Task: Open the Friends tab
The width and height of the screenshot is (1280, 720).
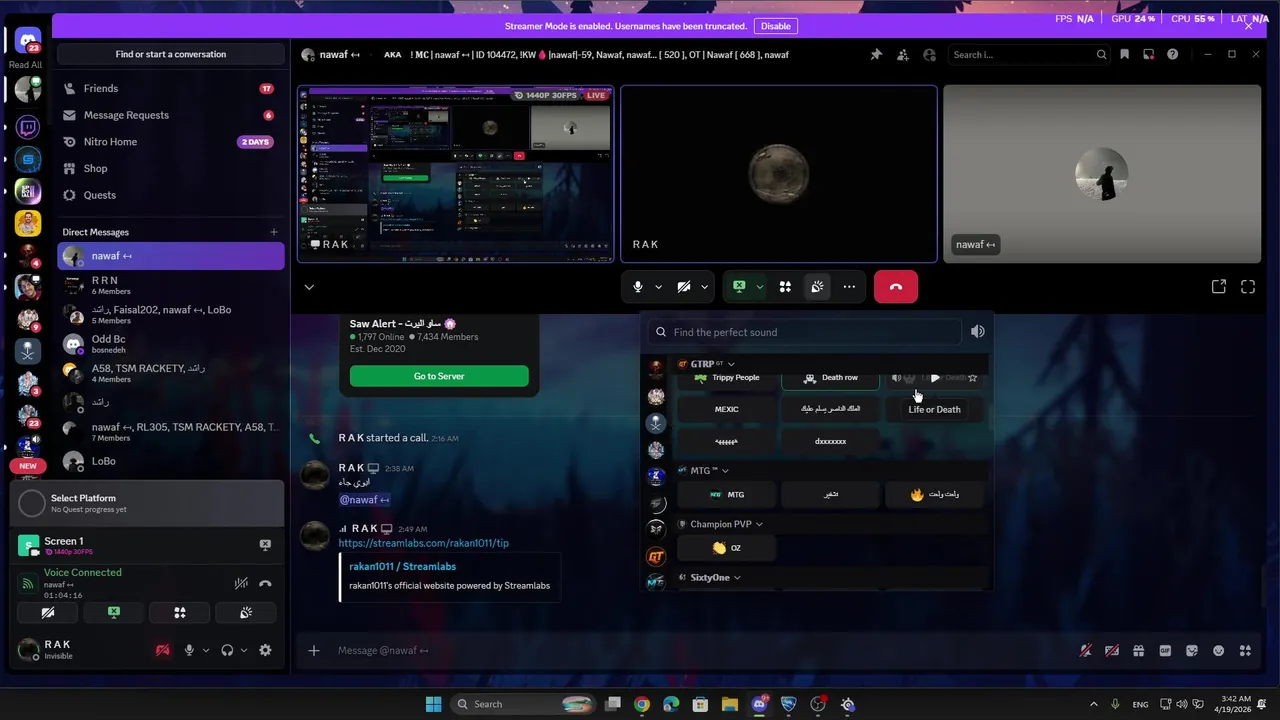Action: [x=170, y=89]
